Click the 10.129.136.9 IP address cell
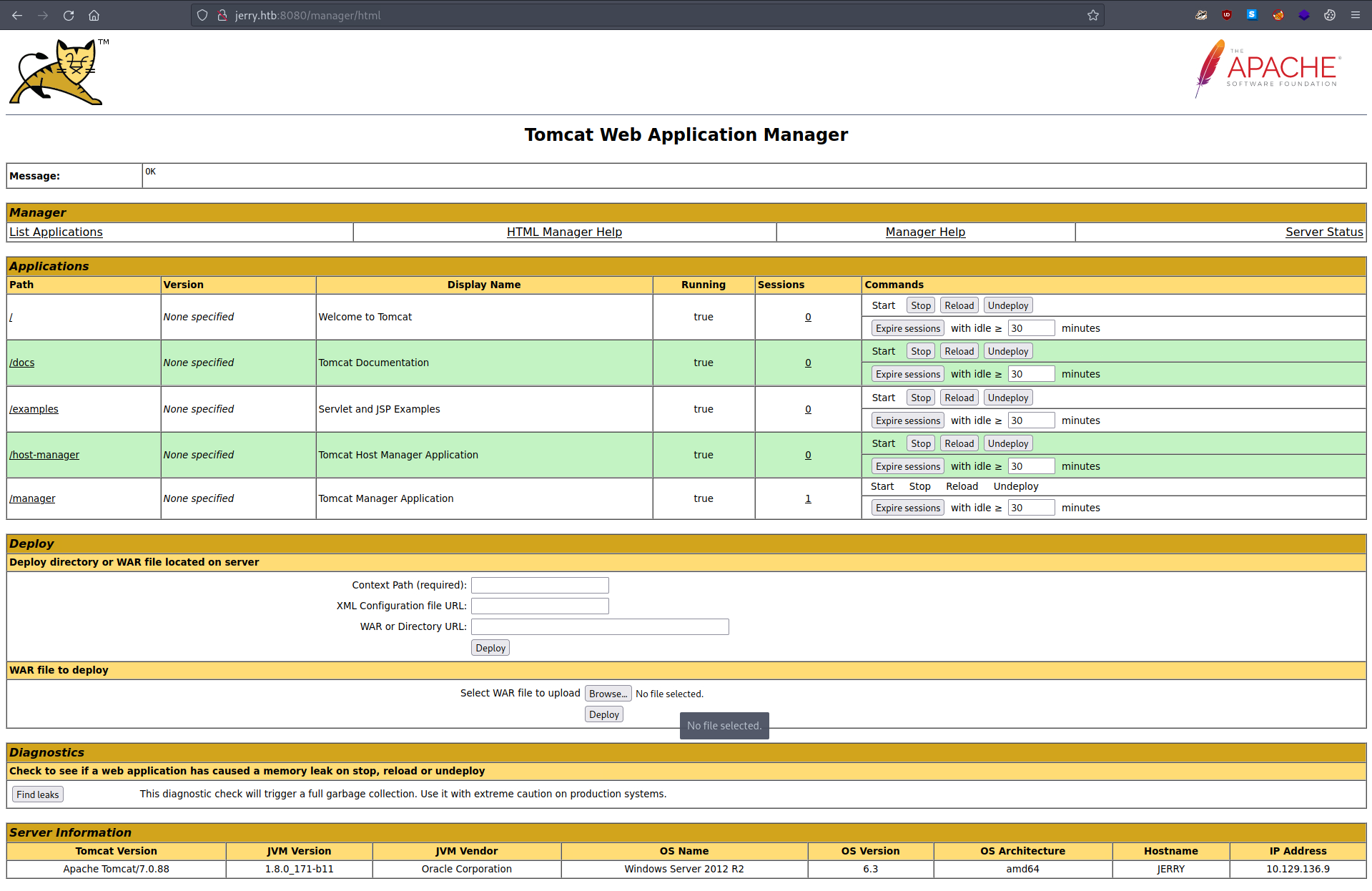The image size is (1372, 891). [1298, 869]
